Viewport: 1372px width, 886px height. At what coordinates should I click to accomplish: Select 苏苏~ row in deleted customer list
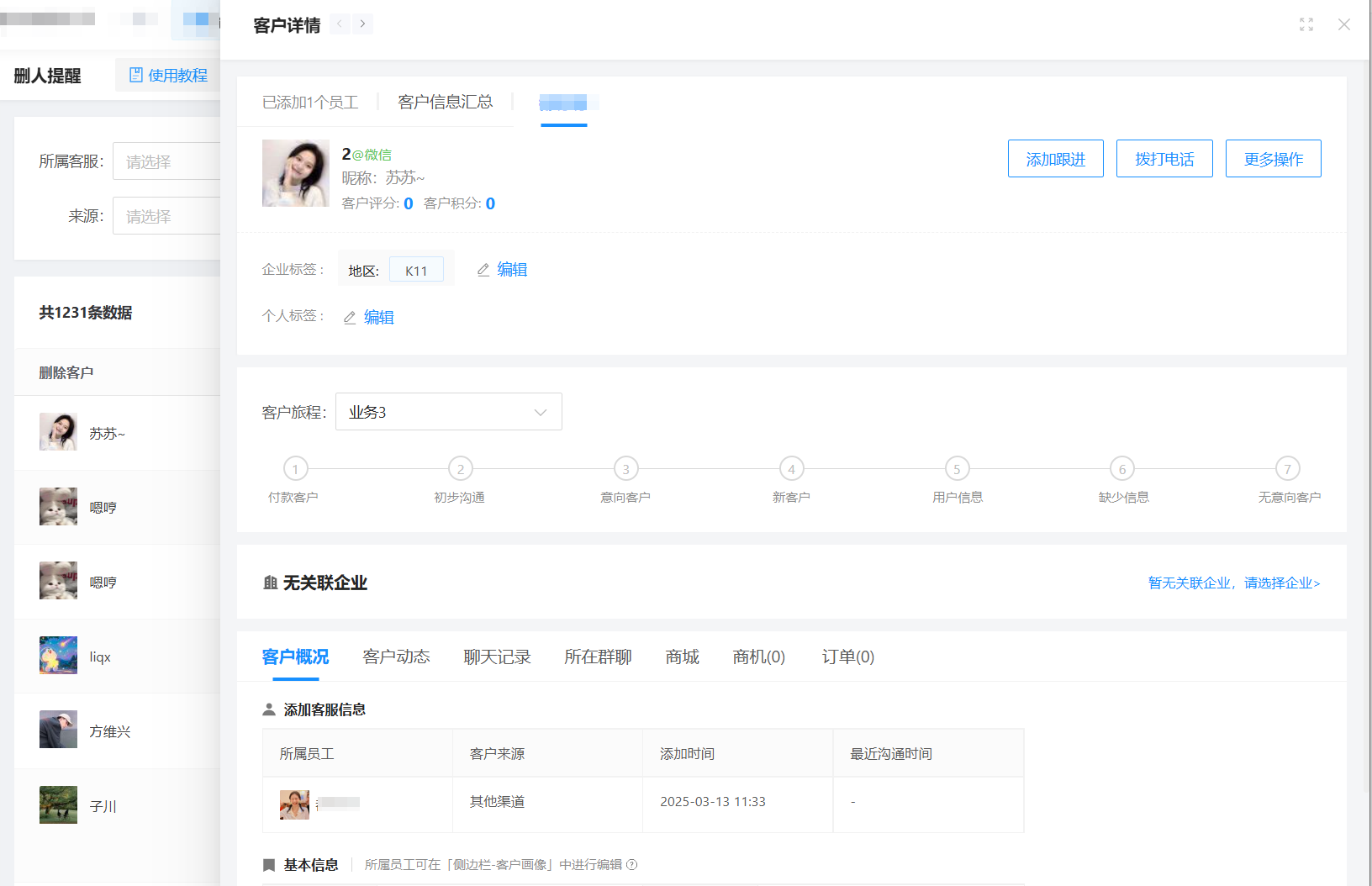118,433
